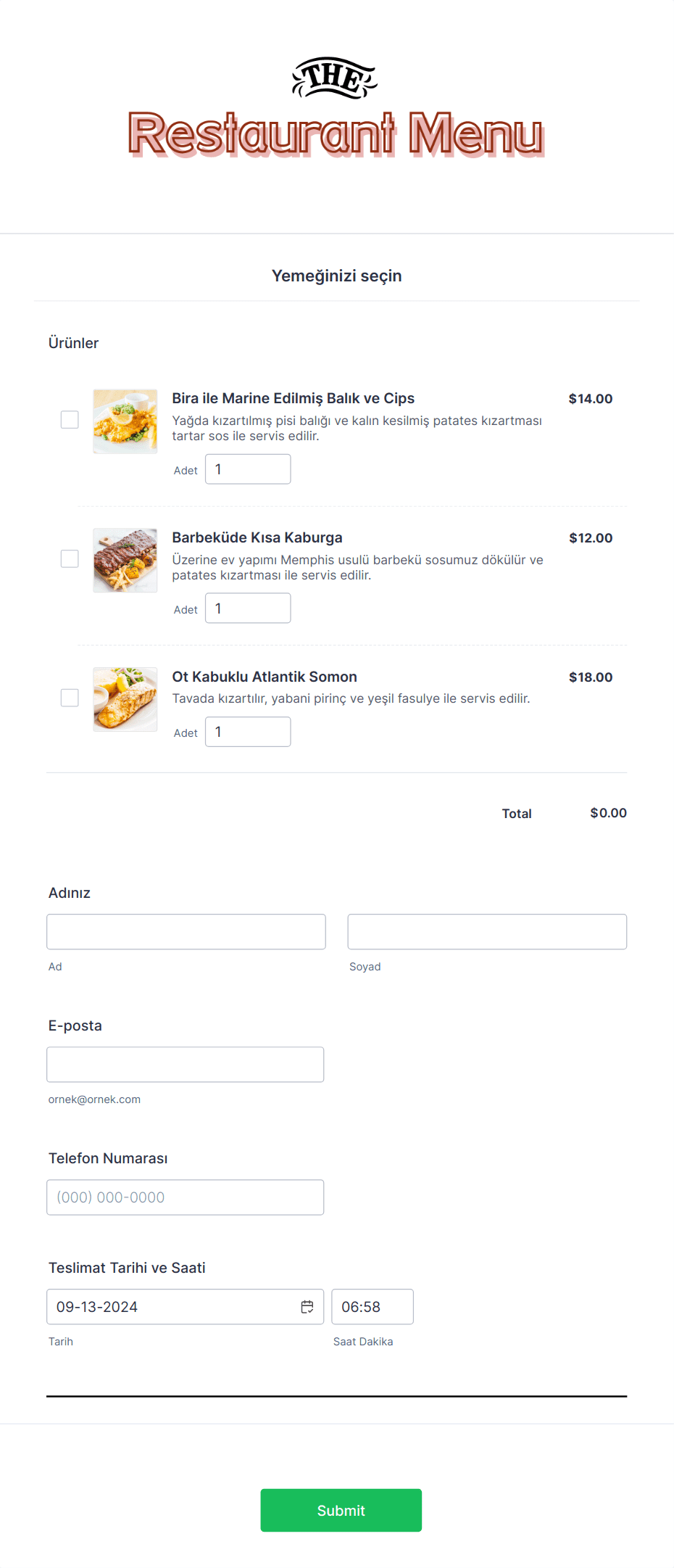The height and width of the screenshot is (1568, 674).
Task: Select the Telefon Numarası field
Action: [x=186, y=1197]
